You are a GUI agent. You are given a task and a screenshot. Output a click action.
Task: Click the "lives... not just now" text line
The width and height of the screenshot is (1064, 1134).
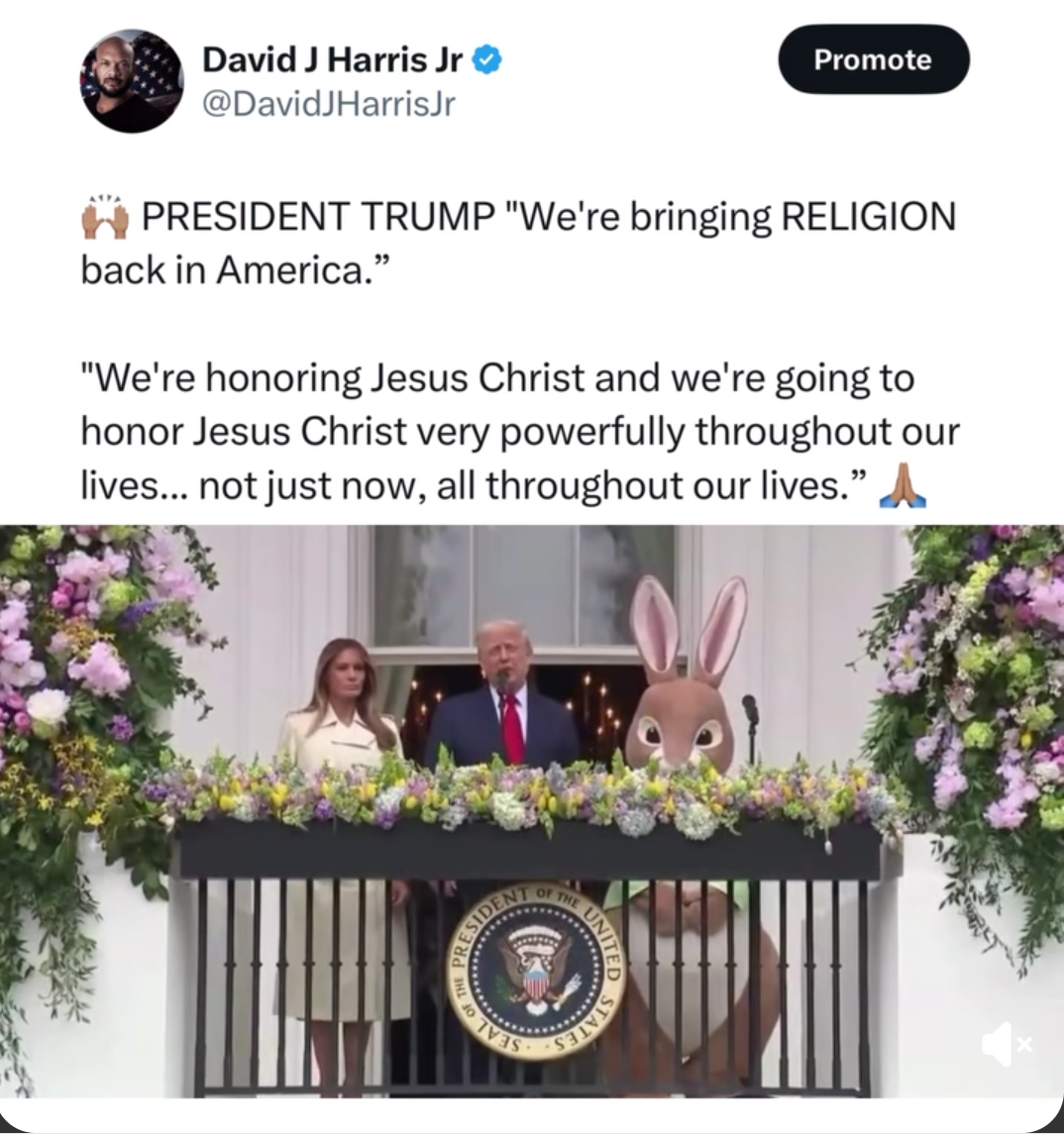[x=473, y=485]
